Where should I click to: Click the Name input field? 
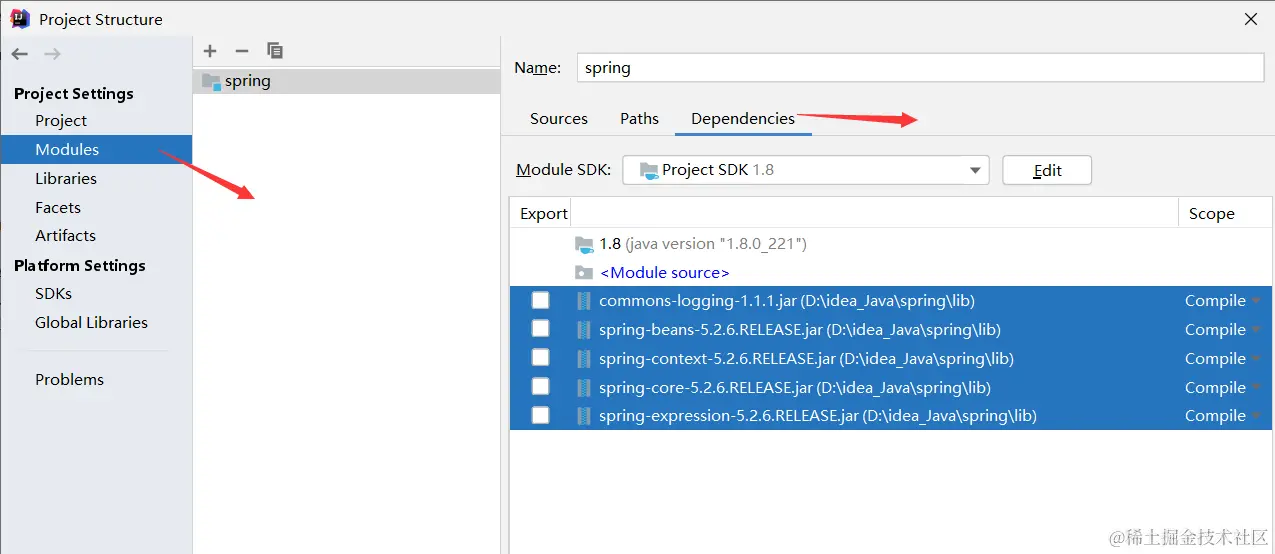tap(921, 67)
